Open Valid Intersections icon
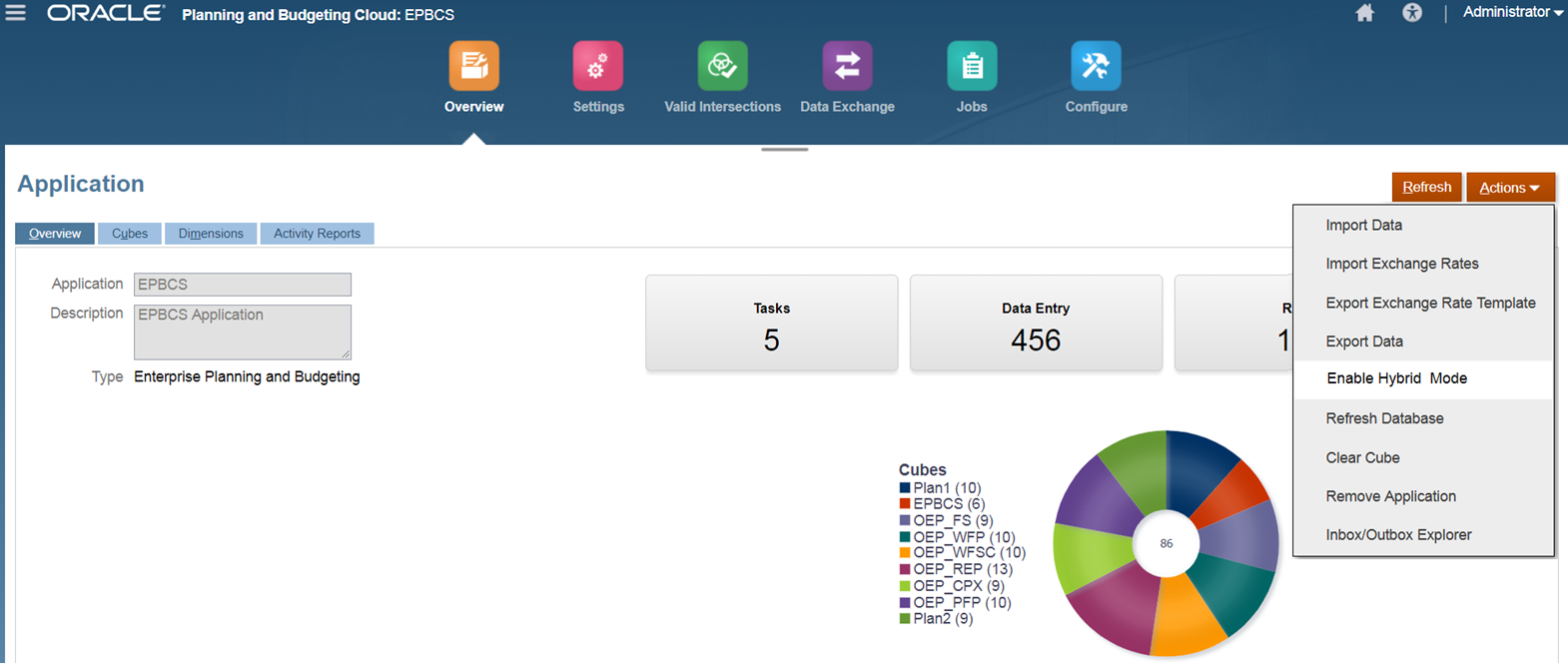Image resolution: width=1568 pixels, height=663 pixels. point(722,66)
